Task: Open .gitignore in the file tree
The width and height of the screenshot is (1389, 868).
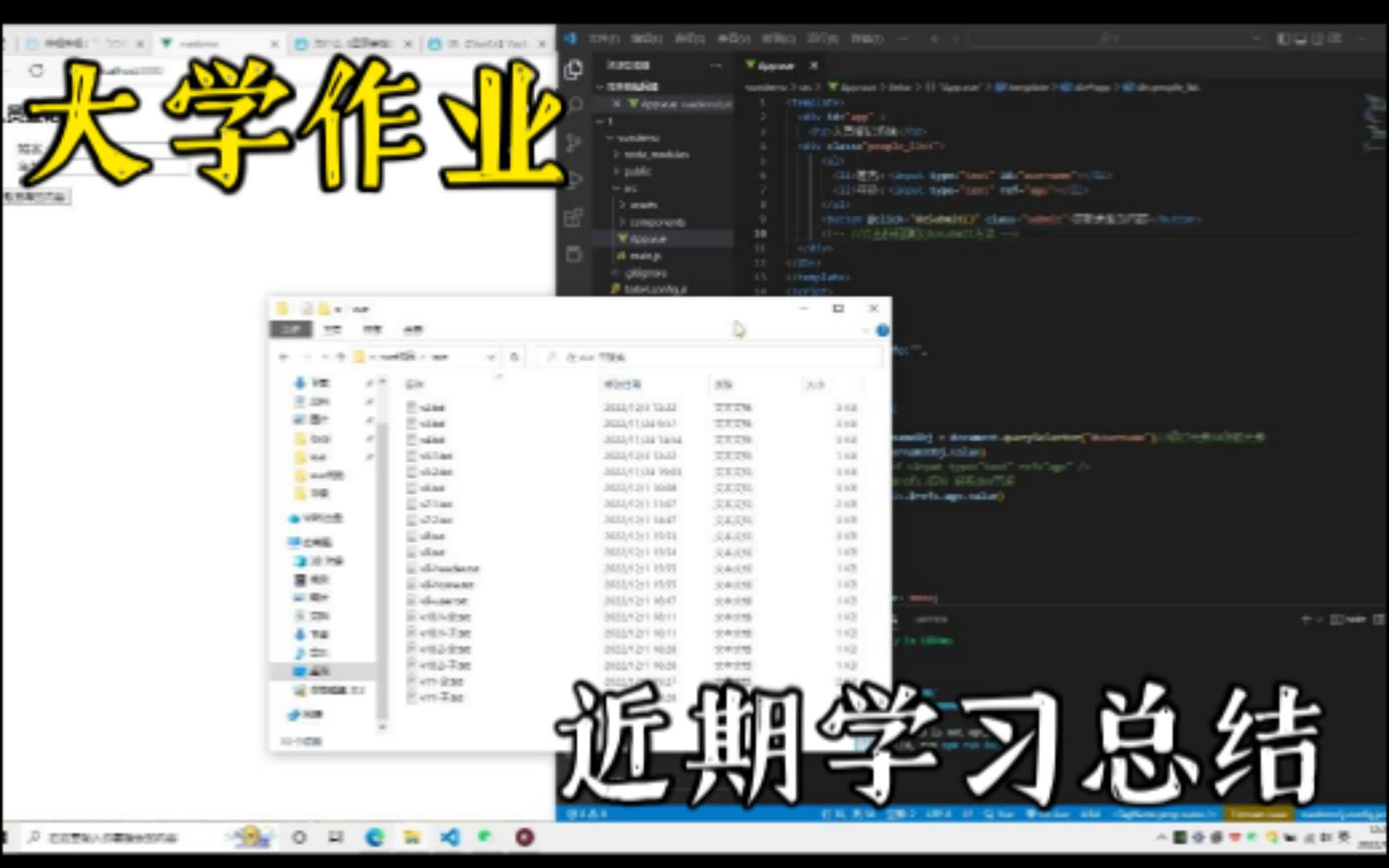Action: point(646,272)
